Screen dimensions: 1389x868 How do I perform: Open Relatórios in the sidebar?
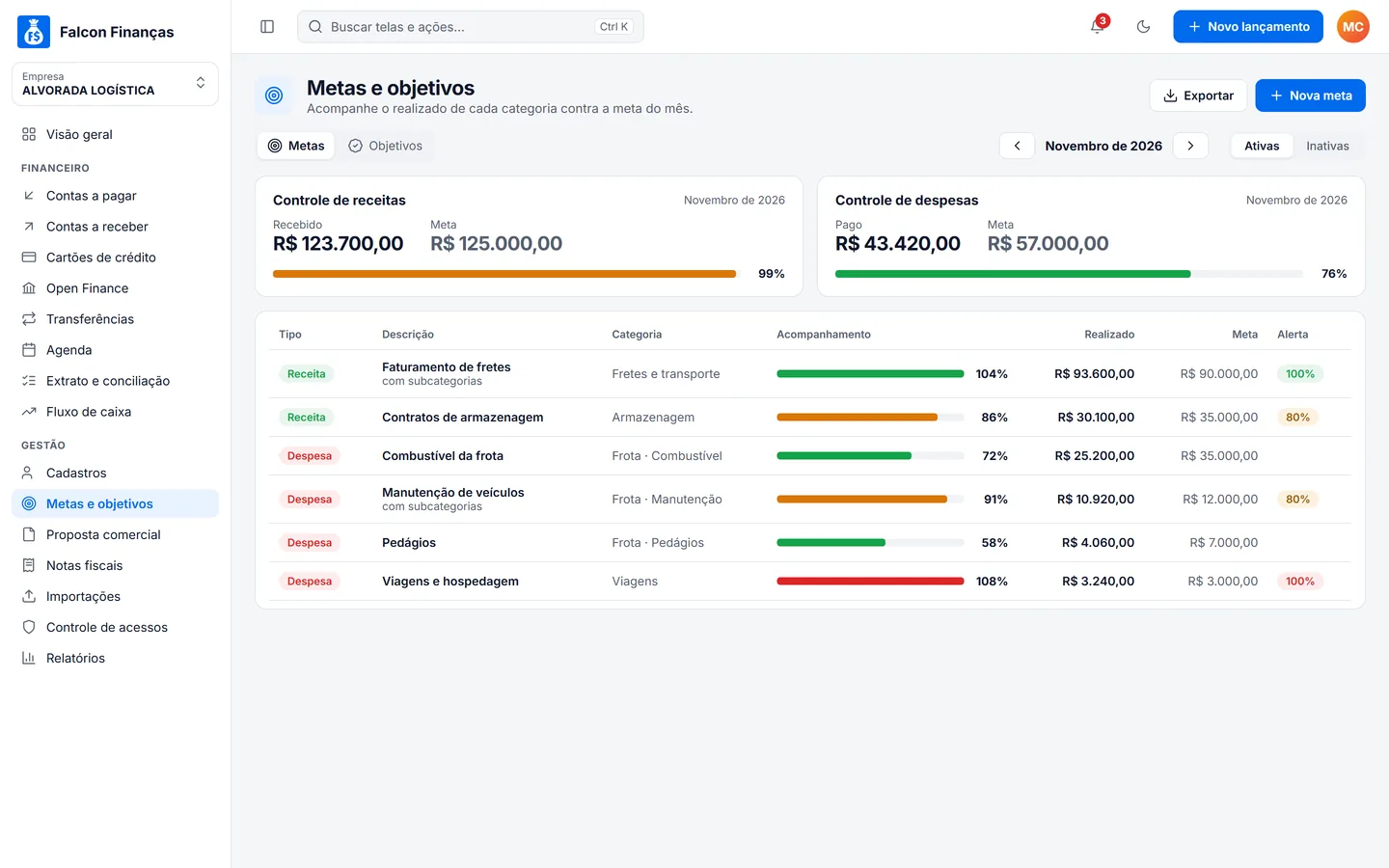[115, 658]
